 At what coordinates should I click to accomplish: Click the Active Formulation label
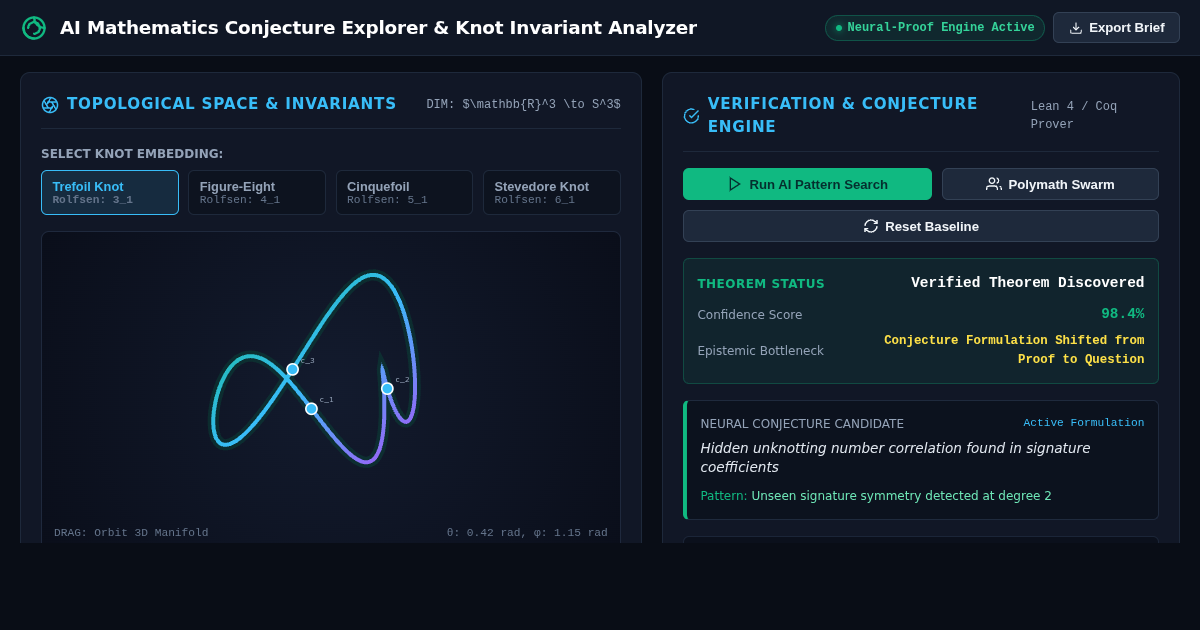(1084, 423)
